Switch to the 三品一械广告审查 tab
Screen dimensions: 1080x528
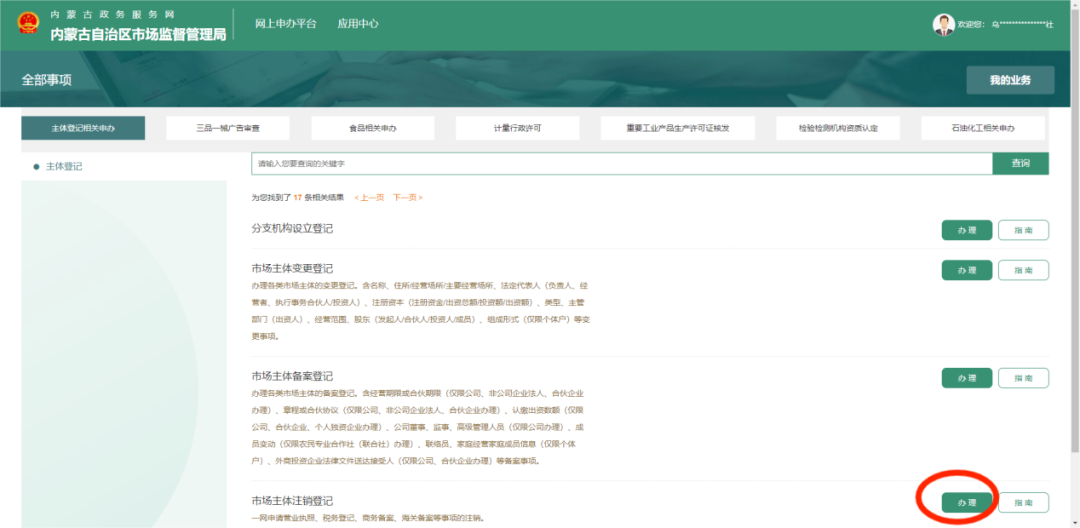pos(228,128)
